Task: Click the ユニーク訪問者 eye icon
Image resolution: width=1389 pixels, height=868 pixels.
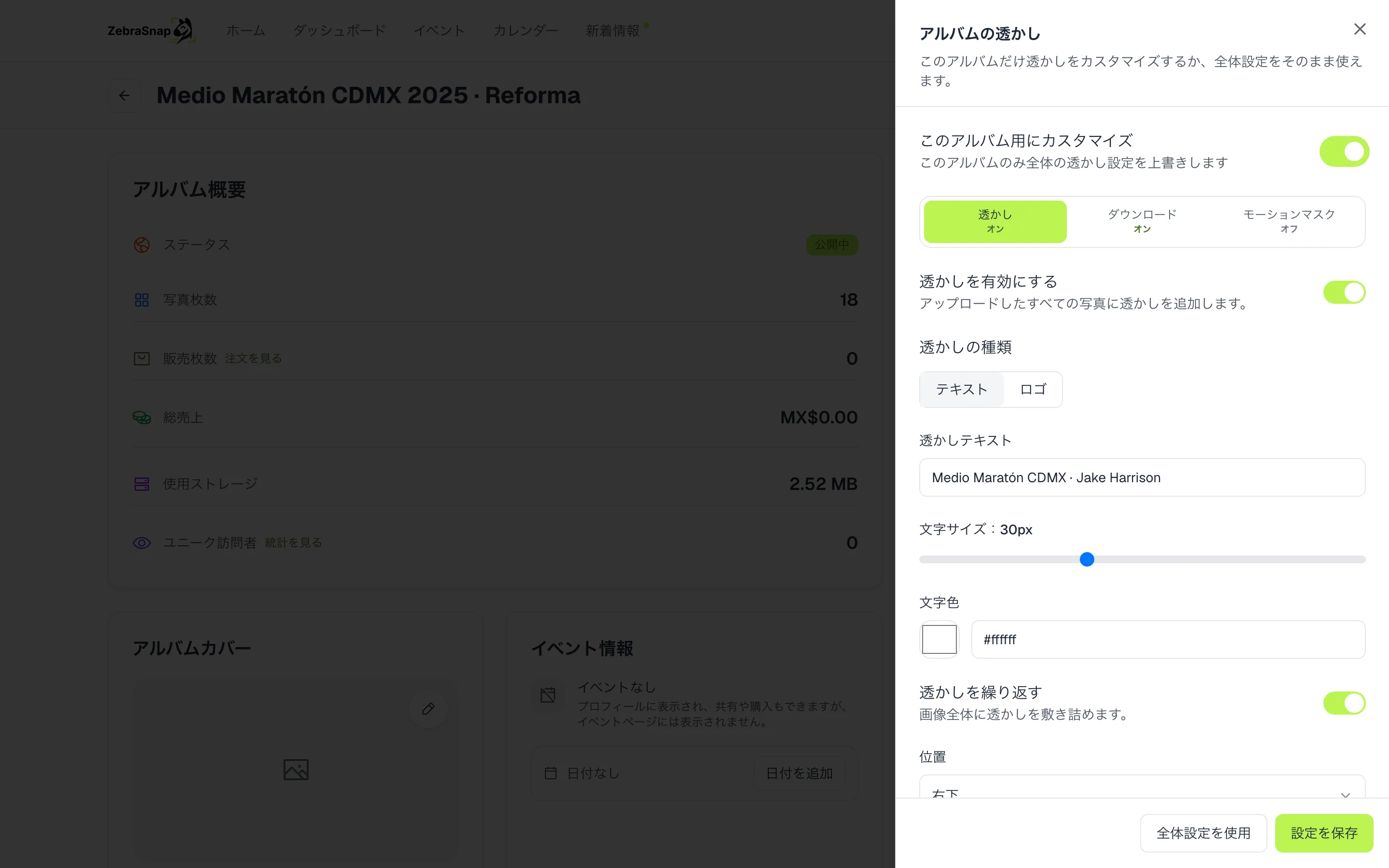Action: (142, 542)
